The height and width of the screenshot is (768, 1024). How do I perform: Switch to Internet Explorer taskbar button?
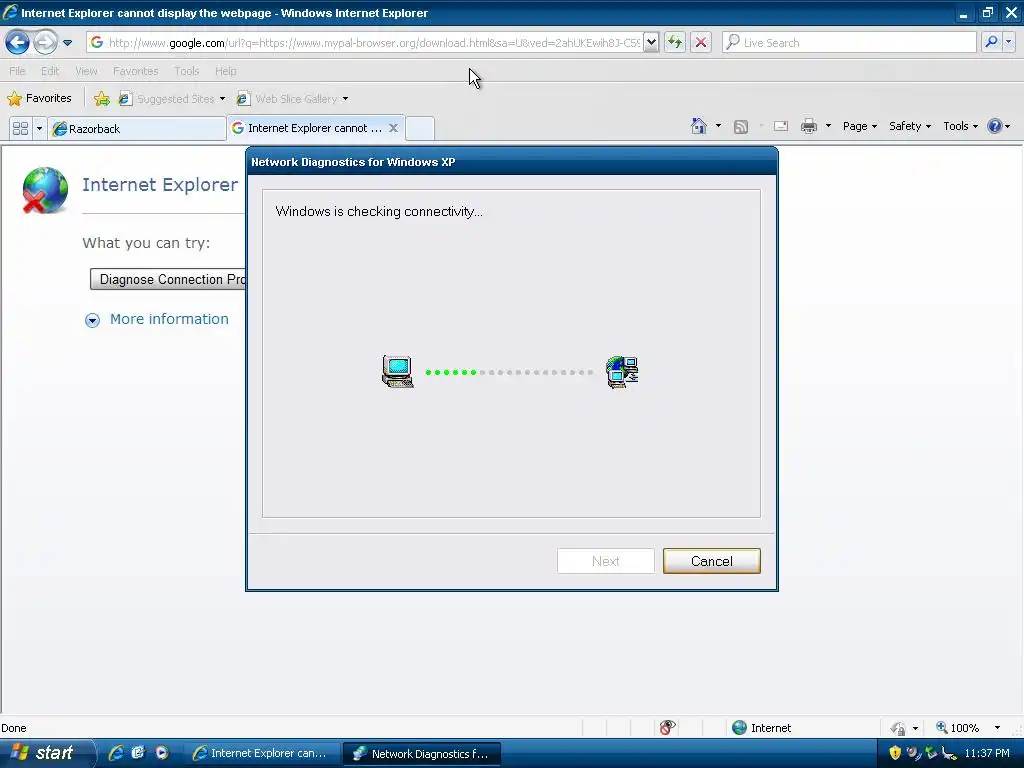point(261,753)
